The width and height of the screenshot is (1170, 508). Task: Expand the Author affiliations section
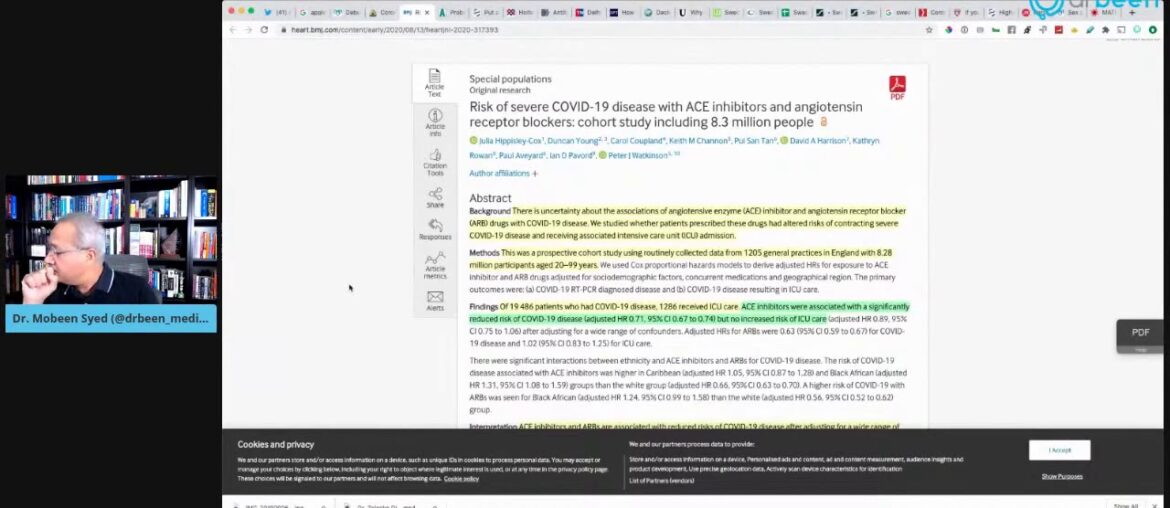point(503,173)
